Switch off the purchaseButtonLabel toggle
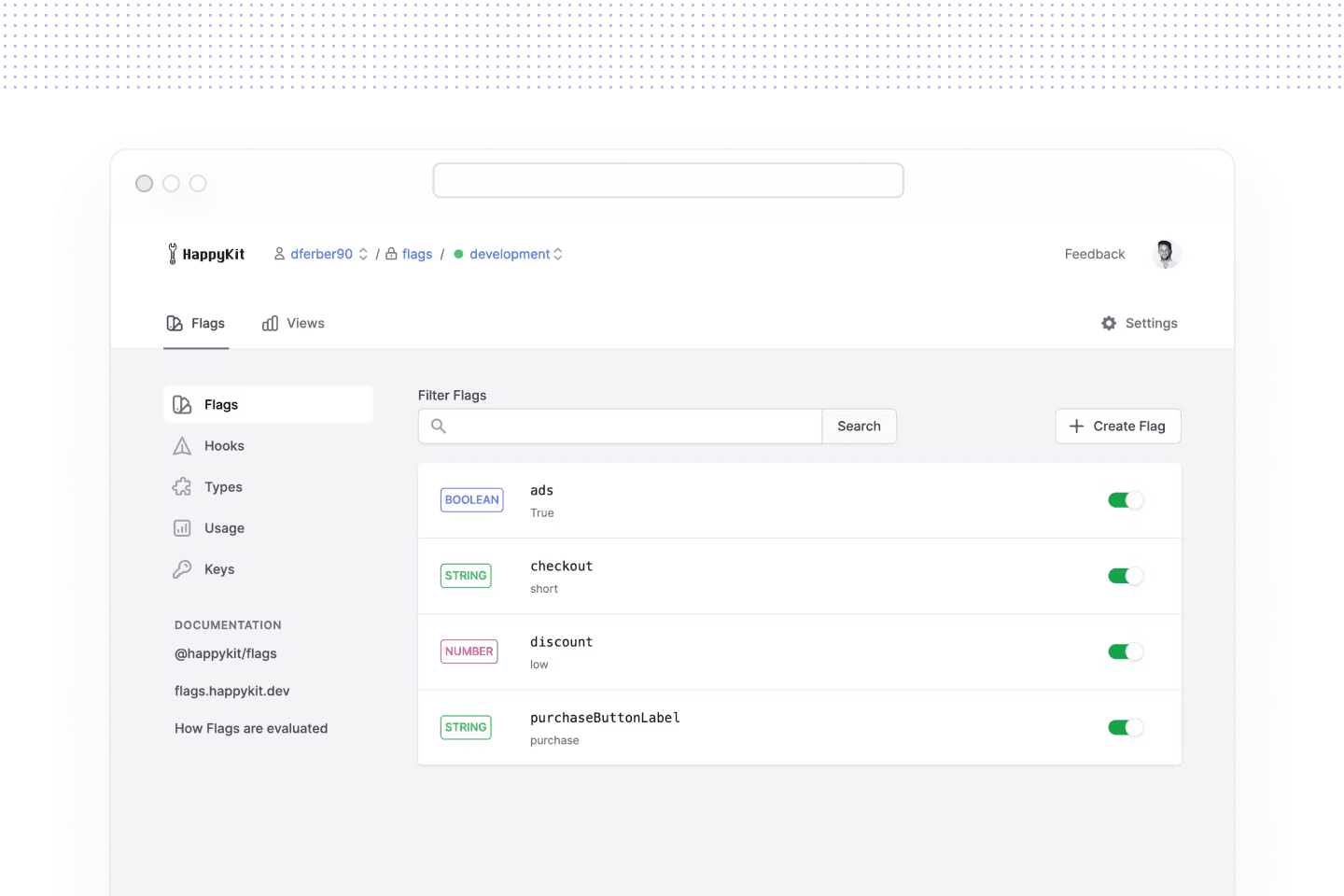The width and height of the screenshot is (1344, 896). (x=1125, y=727)
